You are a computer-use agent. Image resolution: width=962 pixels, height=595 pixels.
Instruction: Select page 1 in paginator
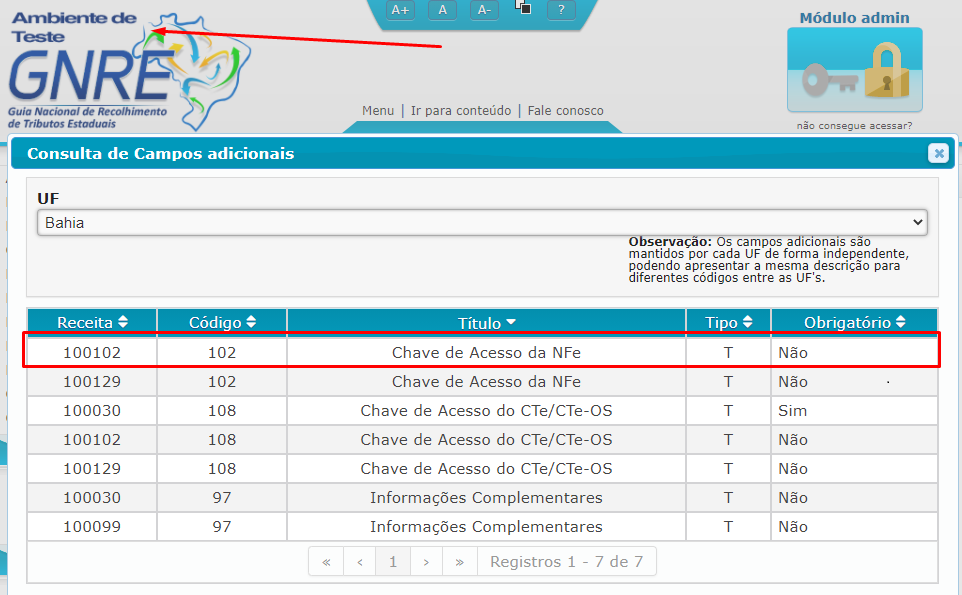click(393, 562)
